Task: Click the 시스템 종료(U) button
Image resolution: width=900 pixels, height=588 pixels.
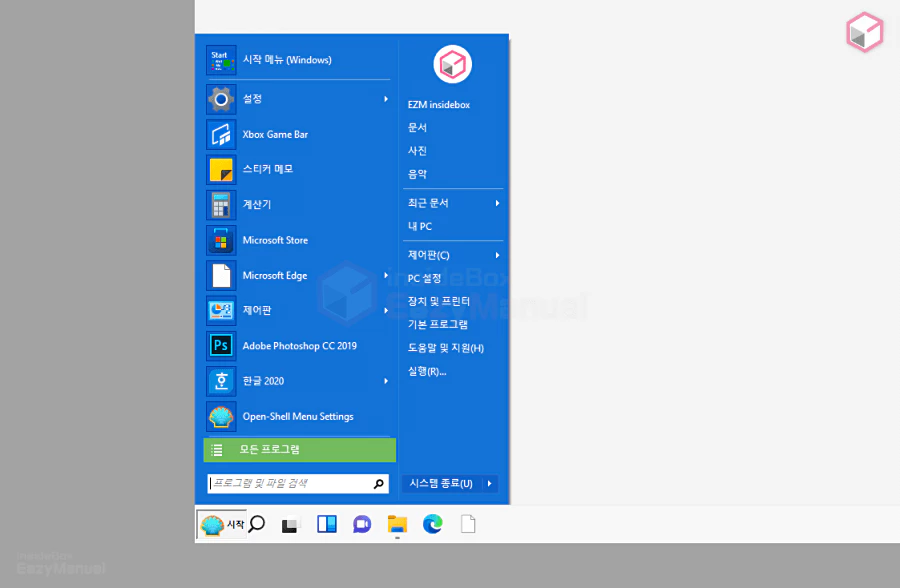Action: (x=441, y=483)
